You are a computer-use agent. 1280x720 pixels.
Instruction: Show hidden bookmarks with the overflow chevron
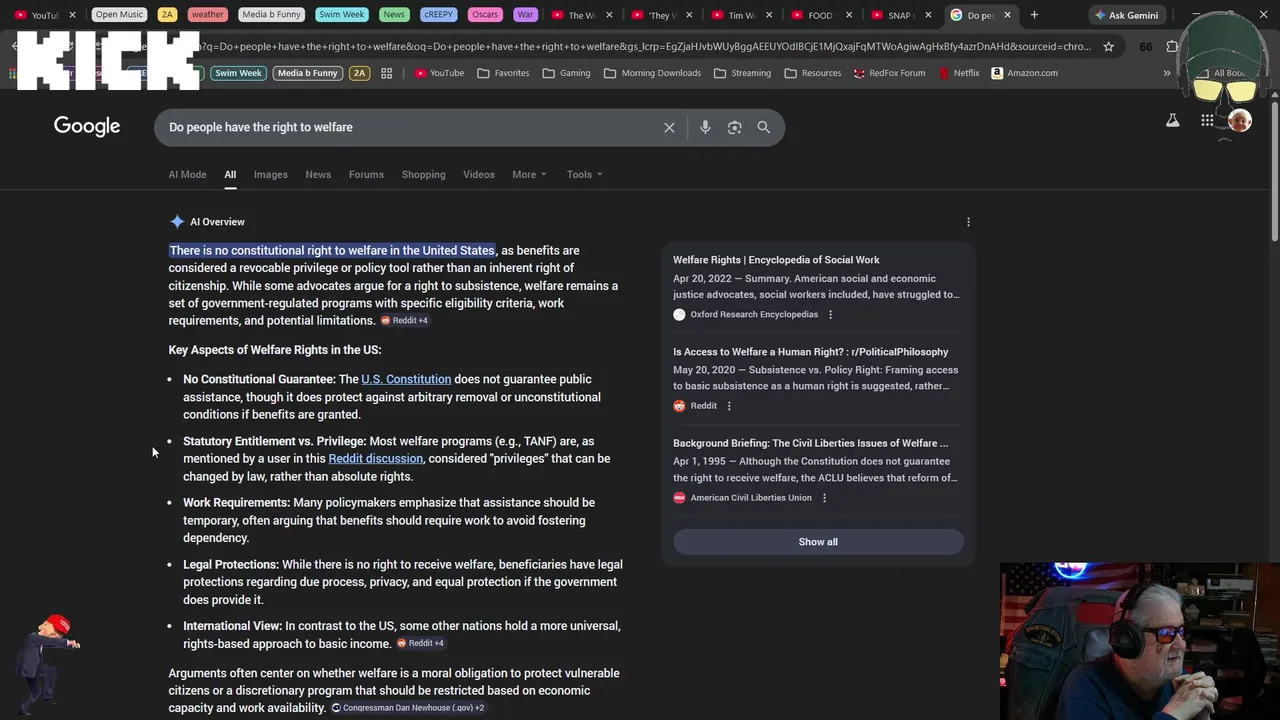click(x=1166, y=73)
